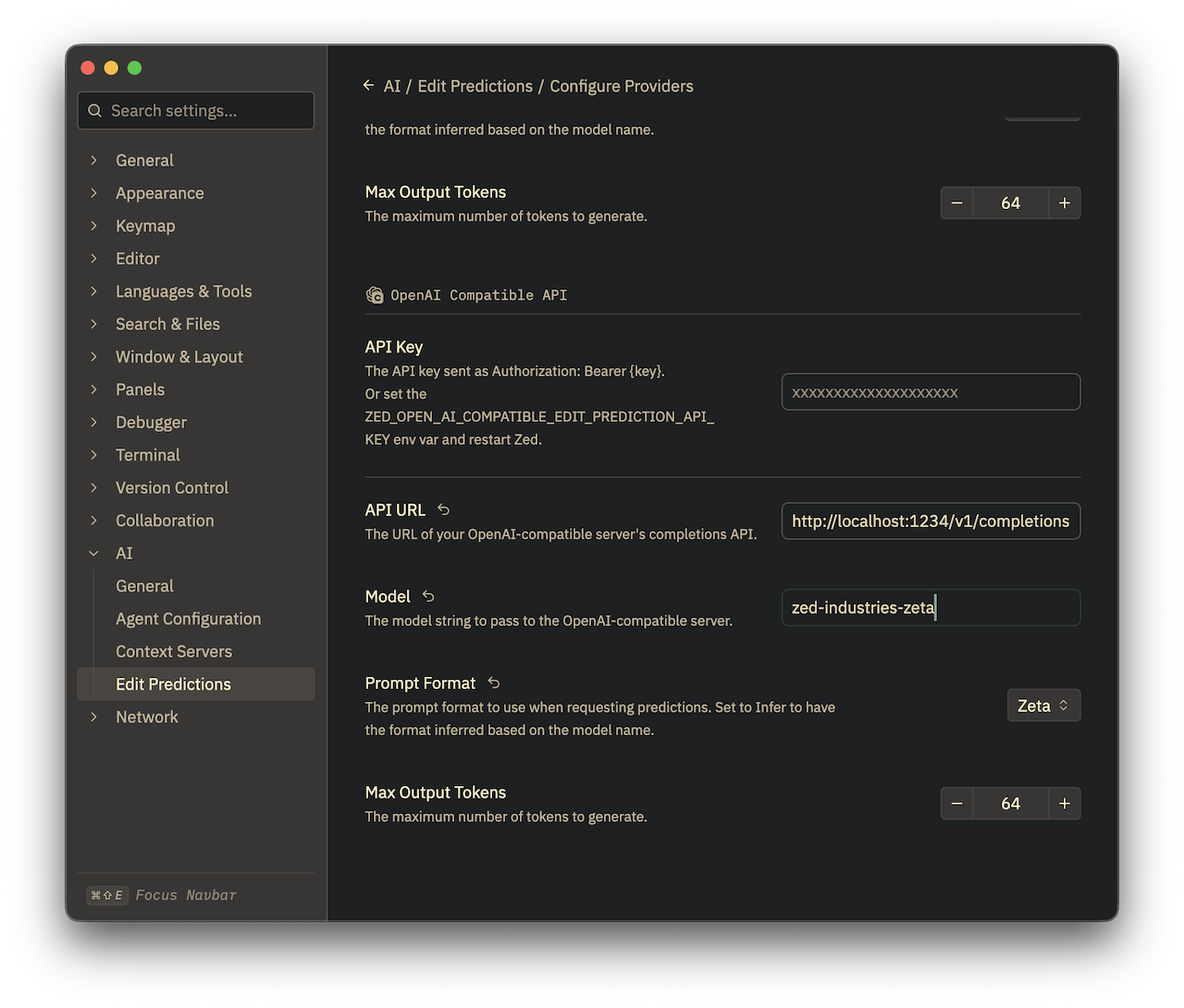Decrease the lower Max Output Tokens value
The image size is (1184, 1008).
coord(956,804)
